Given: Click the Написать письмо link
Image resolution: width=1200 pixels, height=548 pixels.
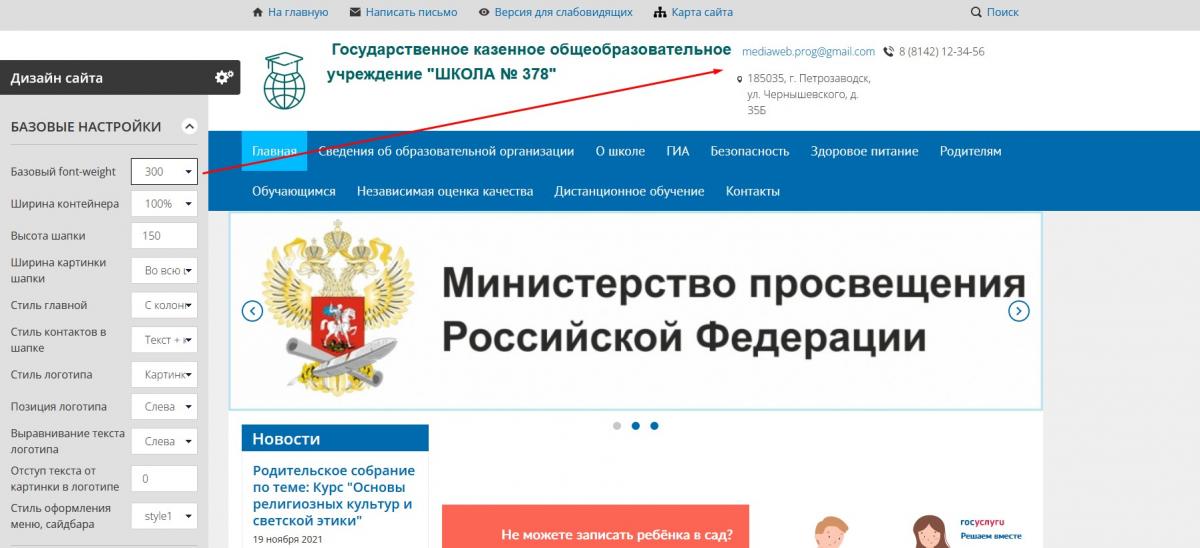Looking at the screenshot, I should pyautogui.click(x=411, y=12).
